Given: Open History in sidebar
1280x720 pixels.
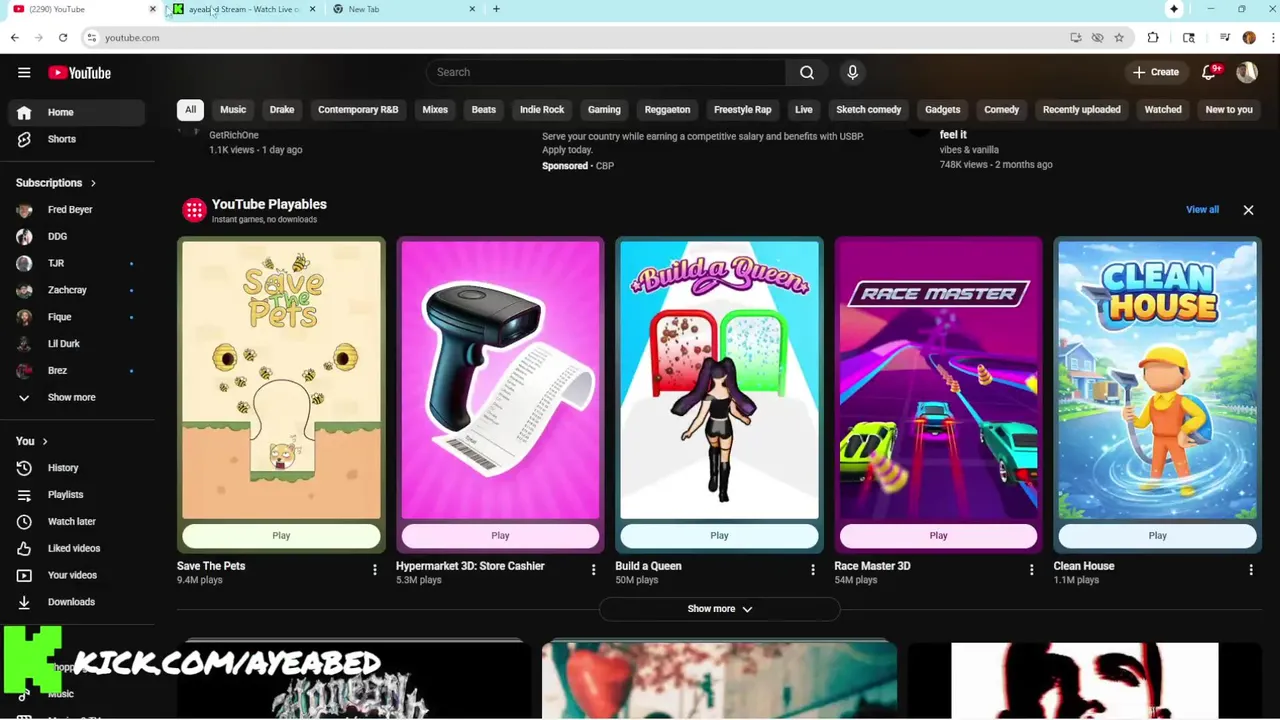Looking at the screenshot, I should pos(77,468).
